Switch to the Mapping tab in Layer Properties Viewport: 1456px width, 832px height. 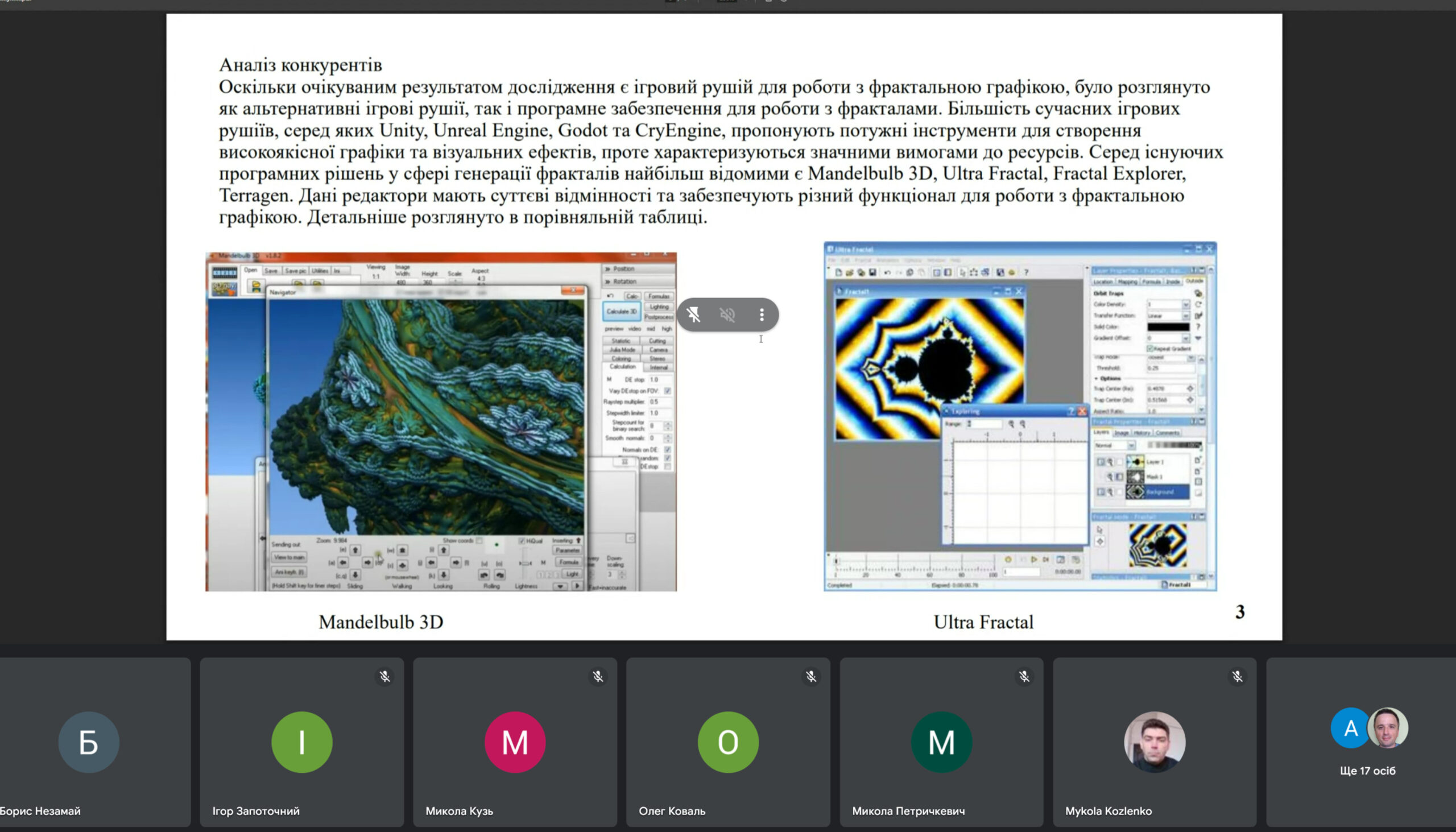tap(1127, 282)
